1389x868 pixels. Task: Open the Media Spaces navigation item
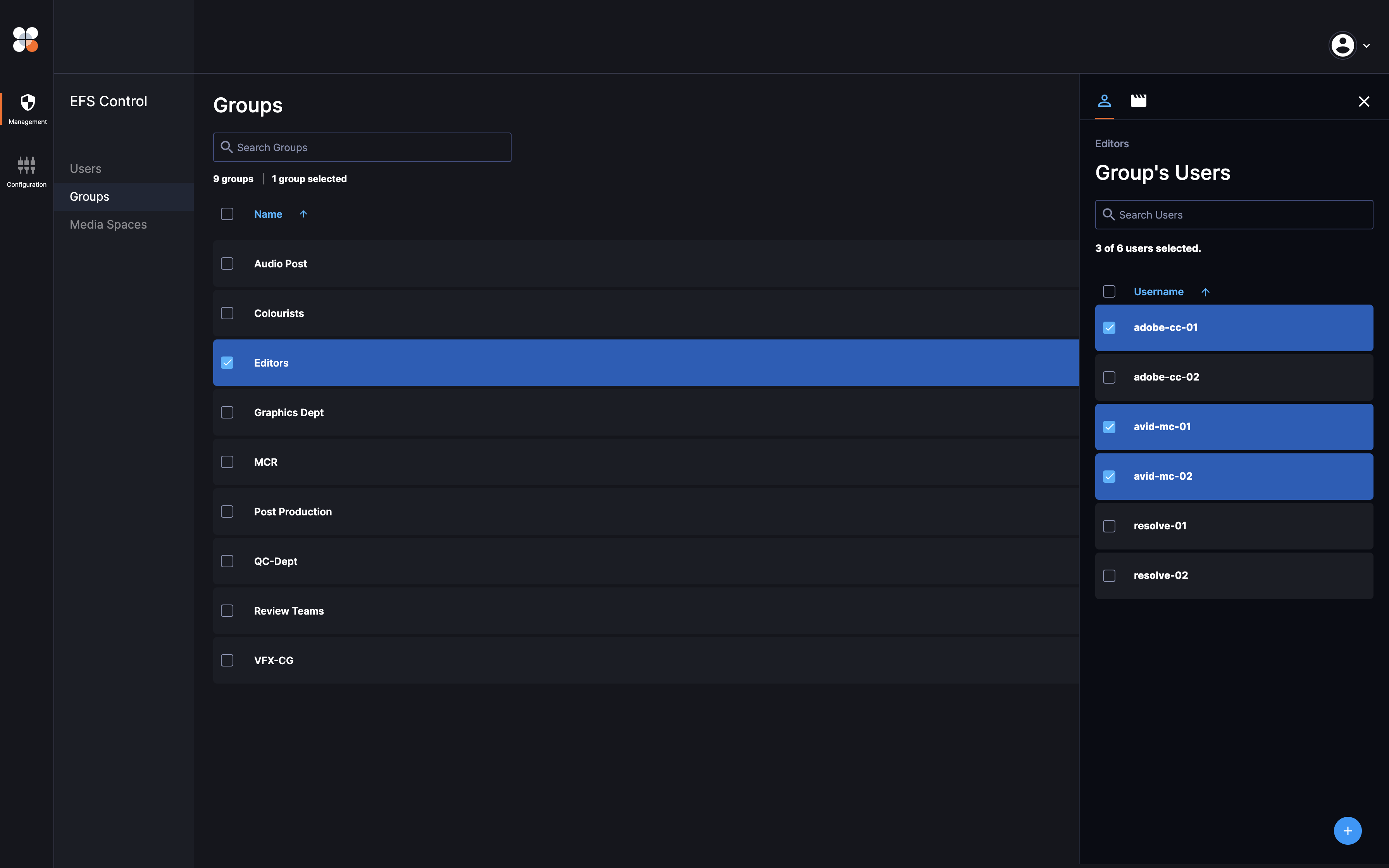pyautogui.click(x=108, y=224)
